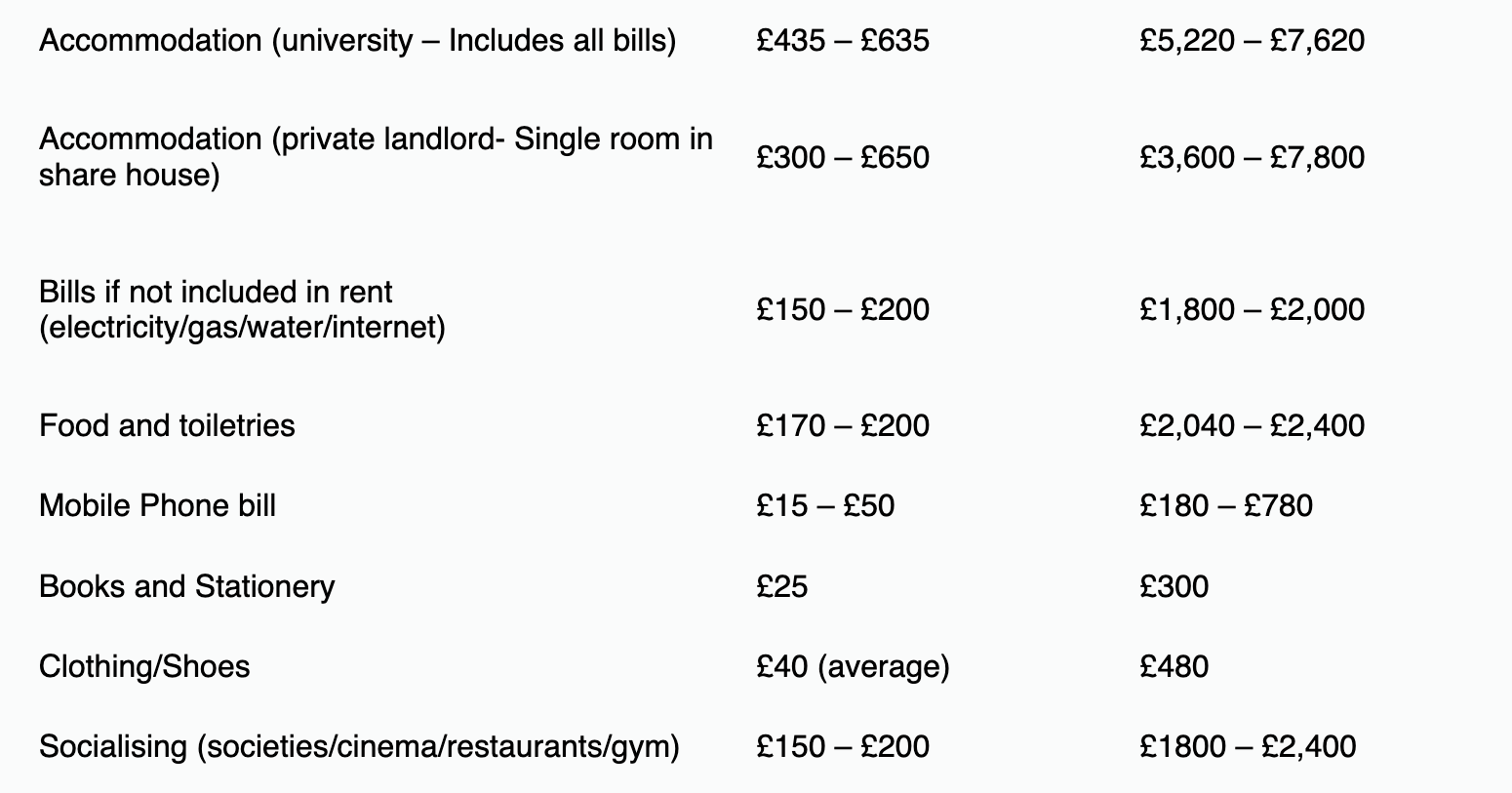Click the private landlord accommodation label
Screen dimensions: 1512x793
pos(376,157)
